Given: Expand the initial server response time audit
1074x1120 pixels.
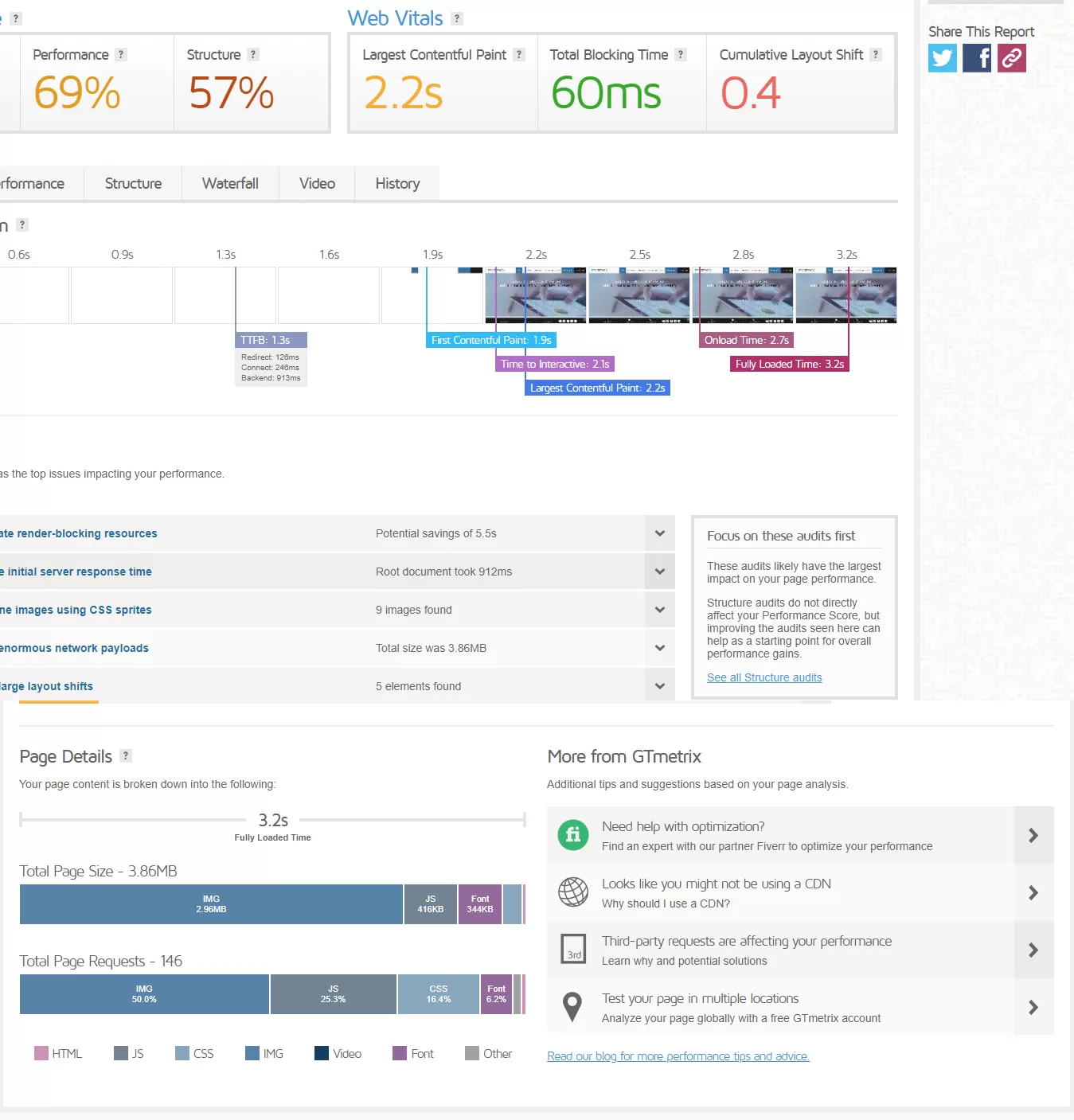Looking at the screenshot, I should click(660, 572).
